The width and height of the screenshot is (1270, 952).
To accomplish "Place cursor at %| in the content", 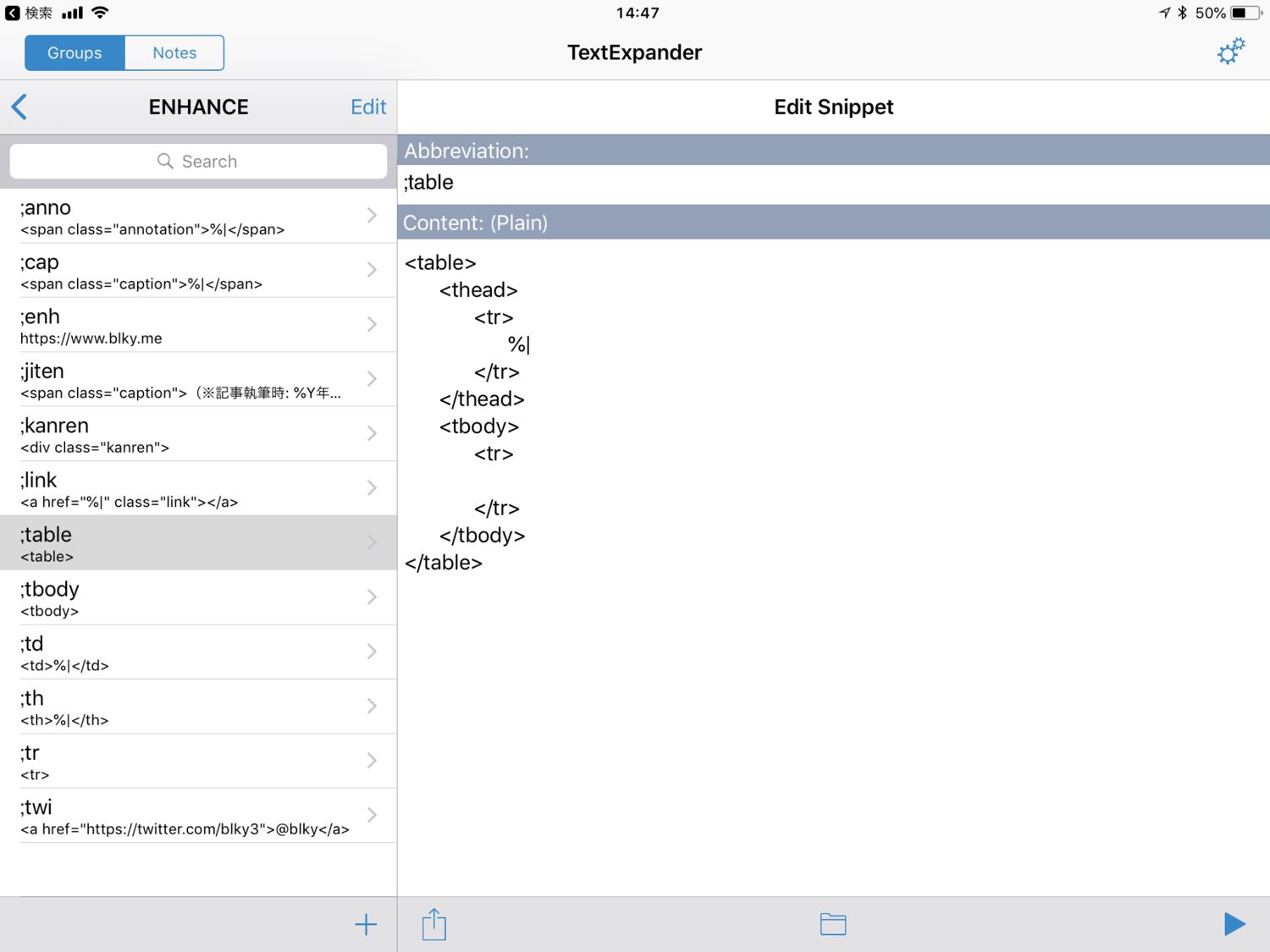I will coord(519,344).
